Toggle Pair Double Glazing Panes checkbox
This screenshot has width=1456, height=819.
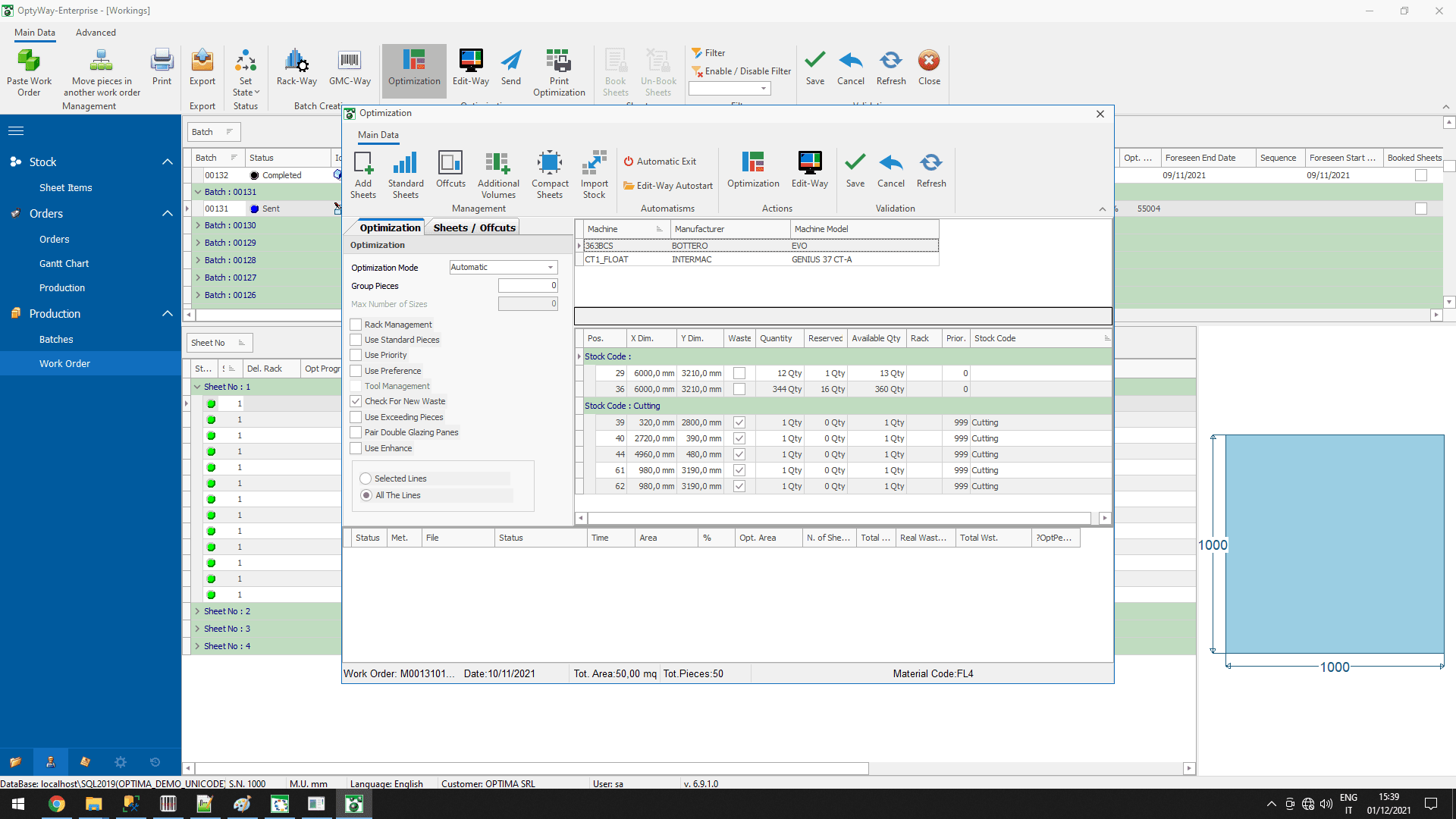(x=356, y=432)
